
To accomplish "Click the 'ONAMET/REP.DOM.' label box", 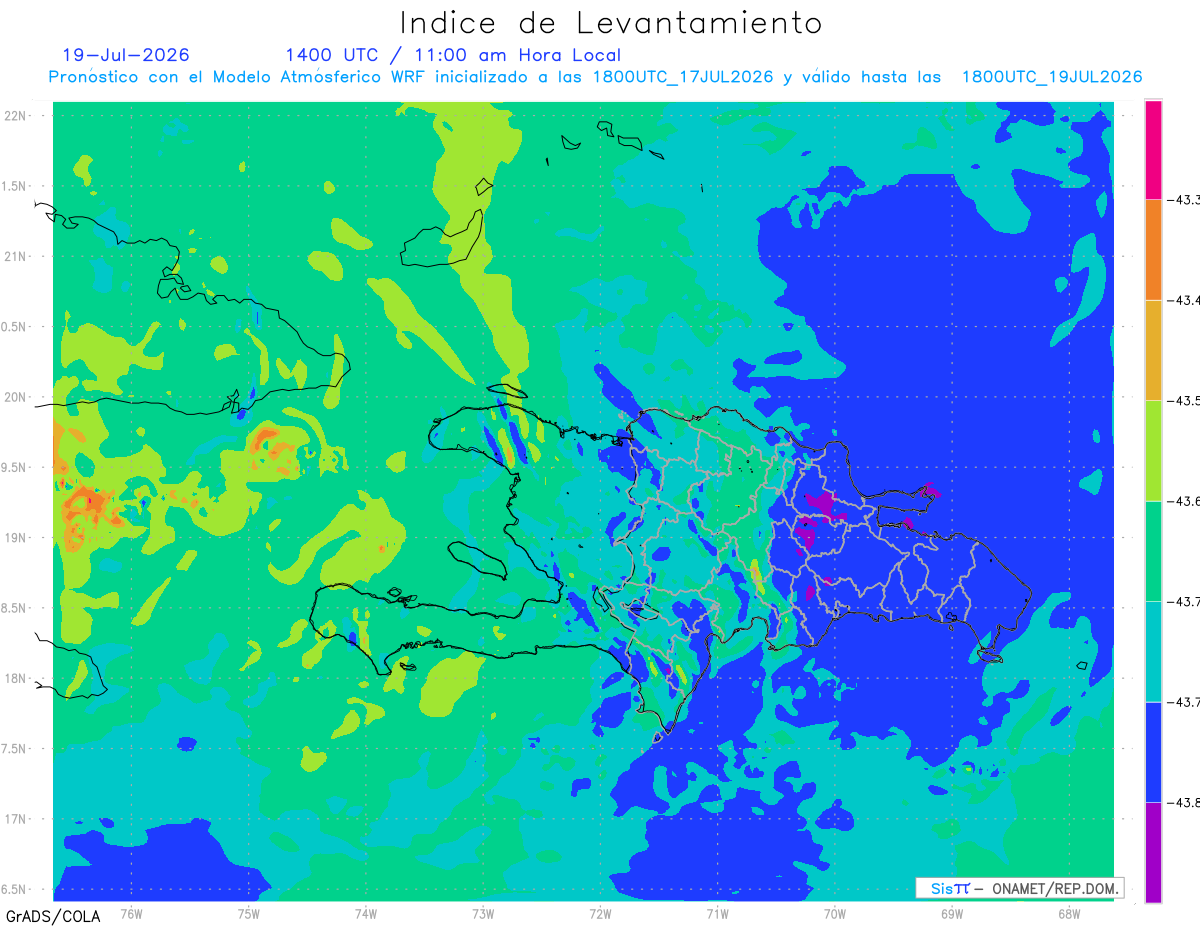I will pos(1018,888).
